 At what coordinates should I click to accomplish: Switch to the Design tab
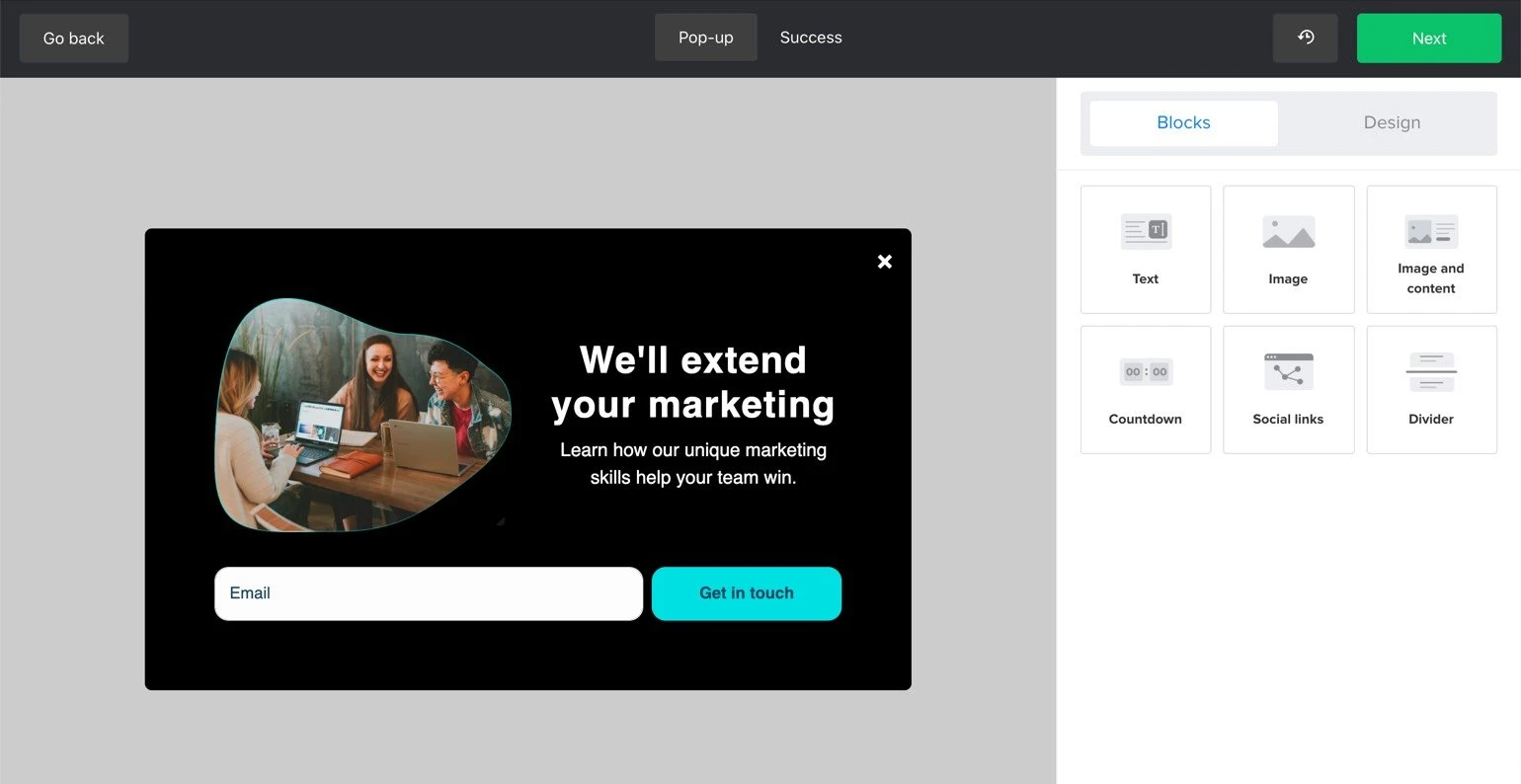coord(1392,123)
